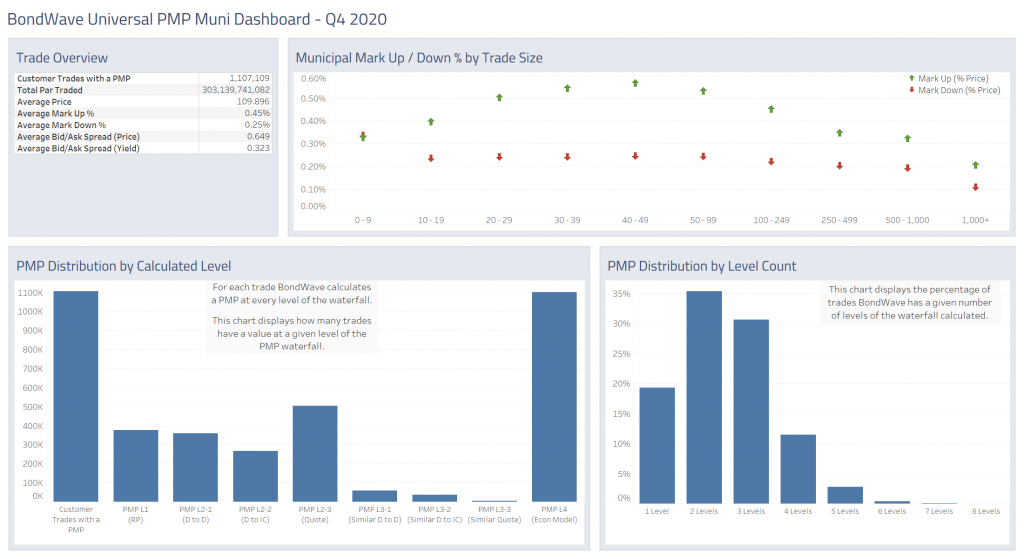
Task: Click the Average Price row label
Action: click(44, 102)
